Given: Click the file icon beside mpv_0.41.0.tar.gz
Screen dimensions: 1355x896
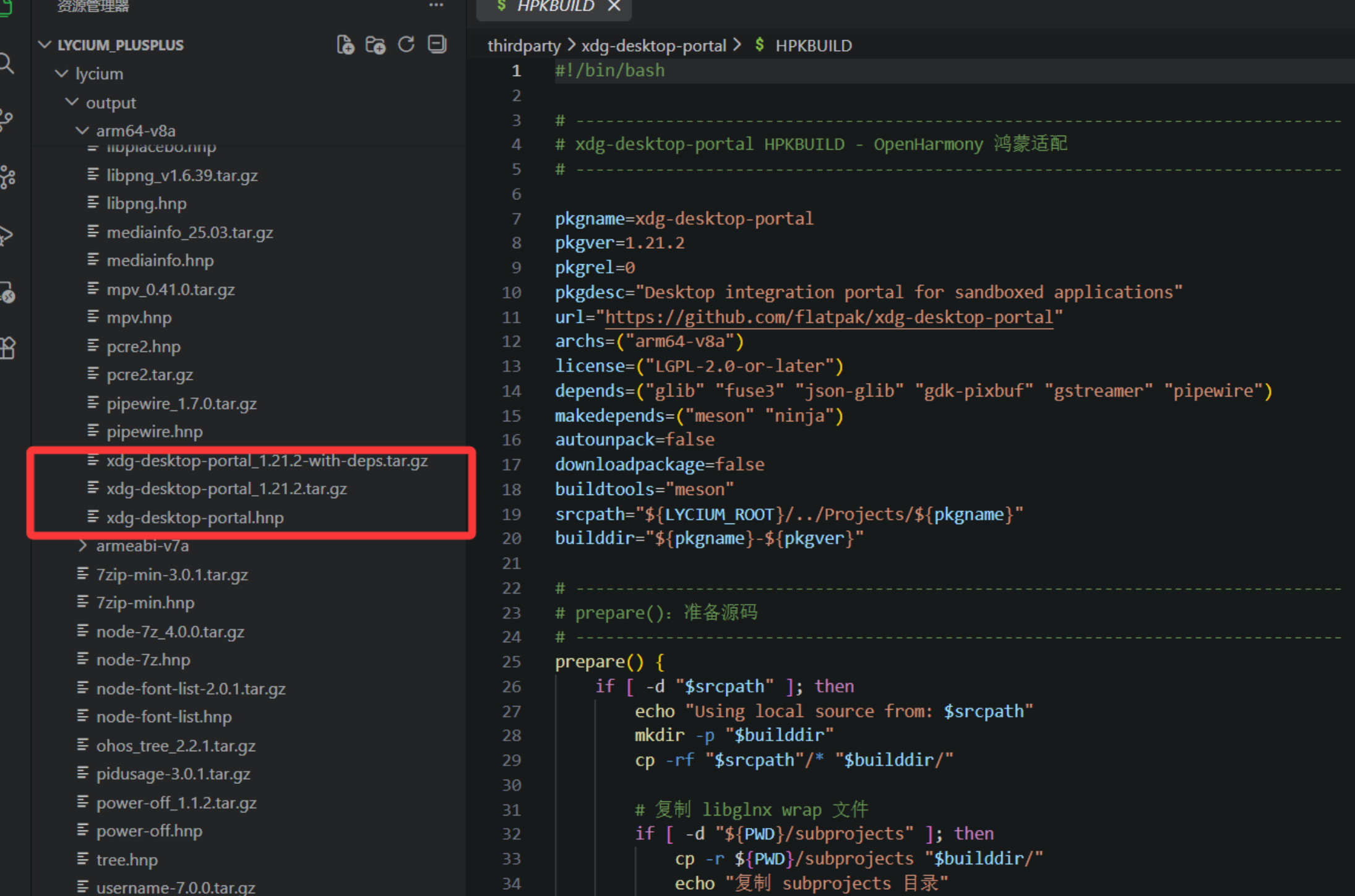Looking at the screenshot, I should [93, 289].
